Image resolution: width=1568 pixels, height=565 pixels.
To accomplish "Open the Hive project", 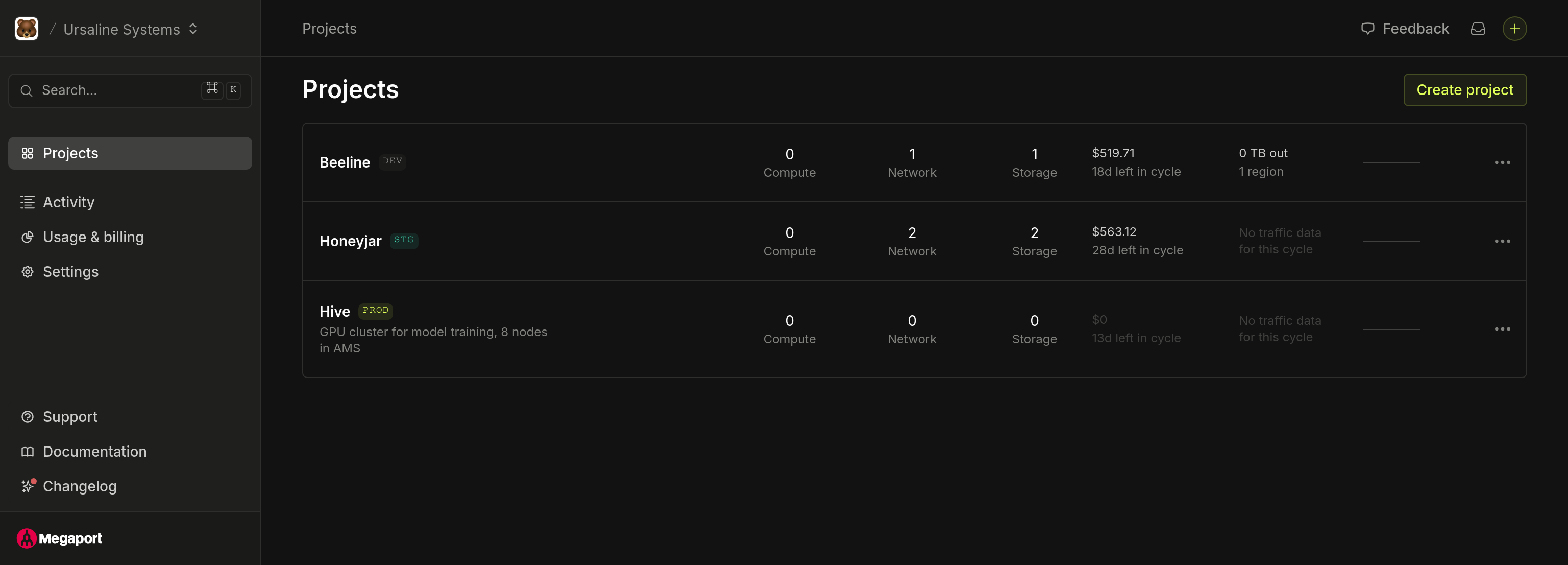I will tap(335, 312).
